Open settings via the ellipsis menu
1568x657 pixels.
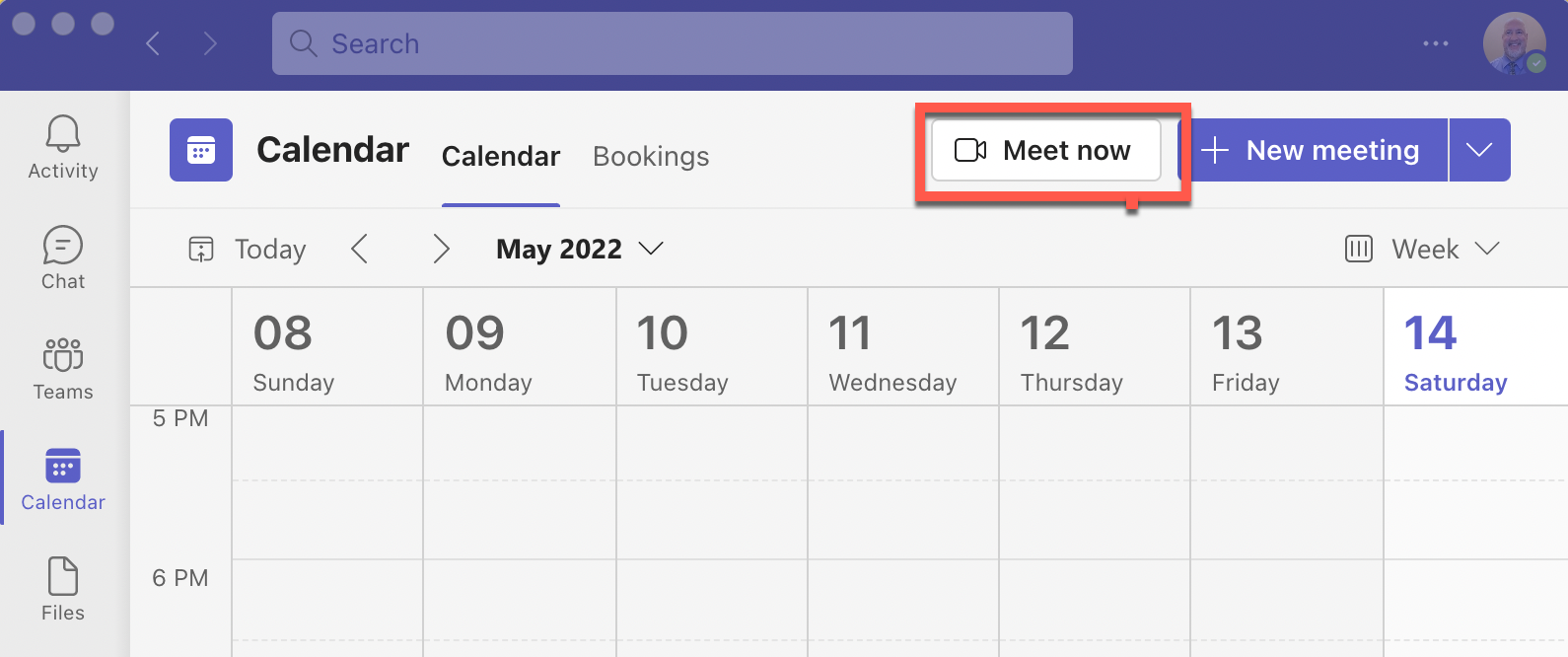[x=1436, y=43]
